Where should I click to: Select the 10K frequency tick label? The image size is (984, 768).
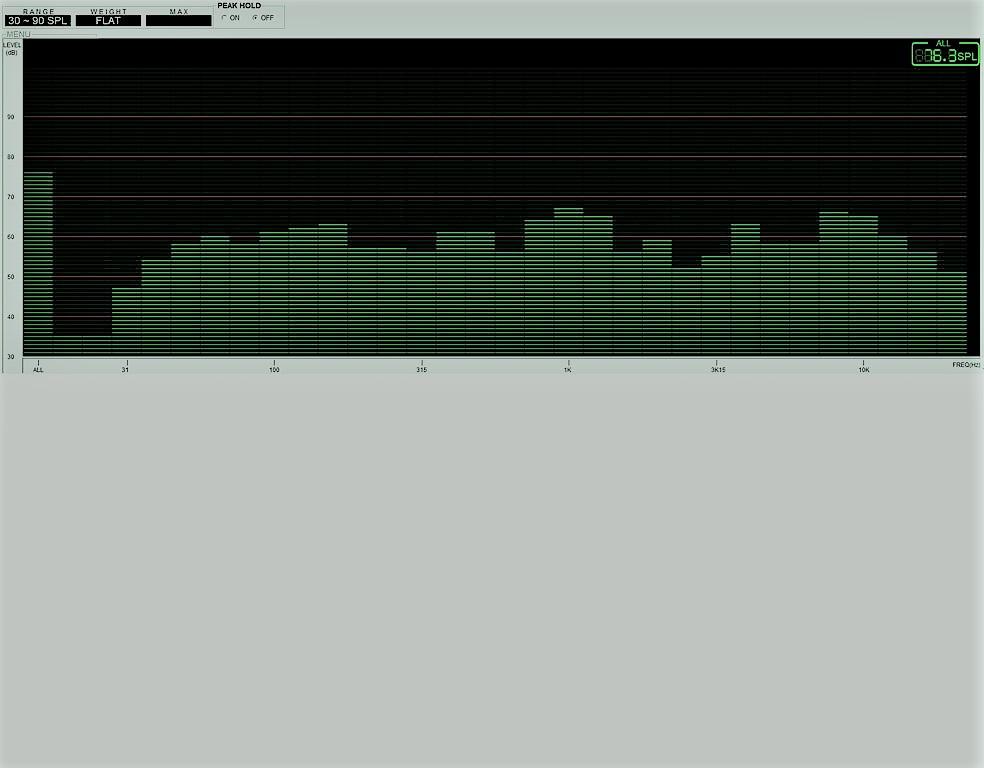pos(863,370)
